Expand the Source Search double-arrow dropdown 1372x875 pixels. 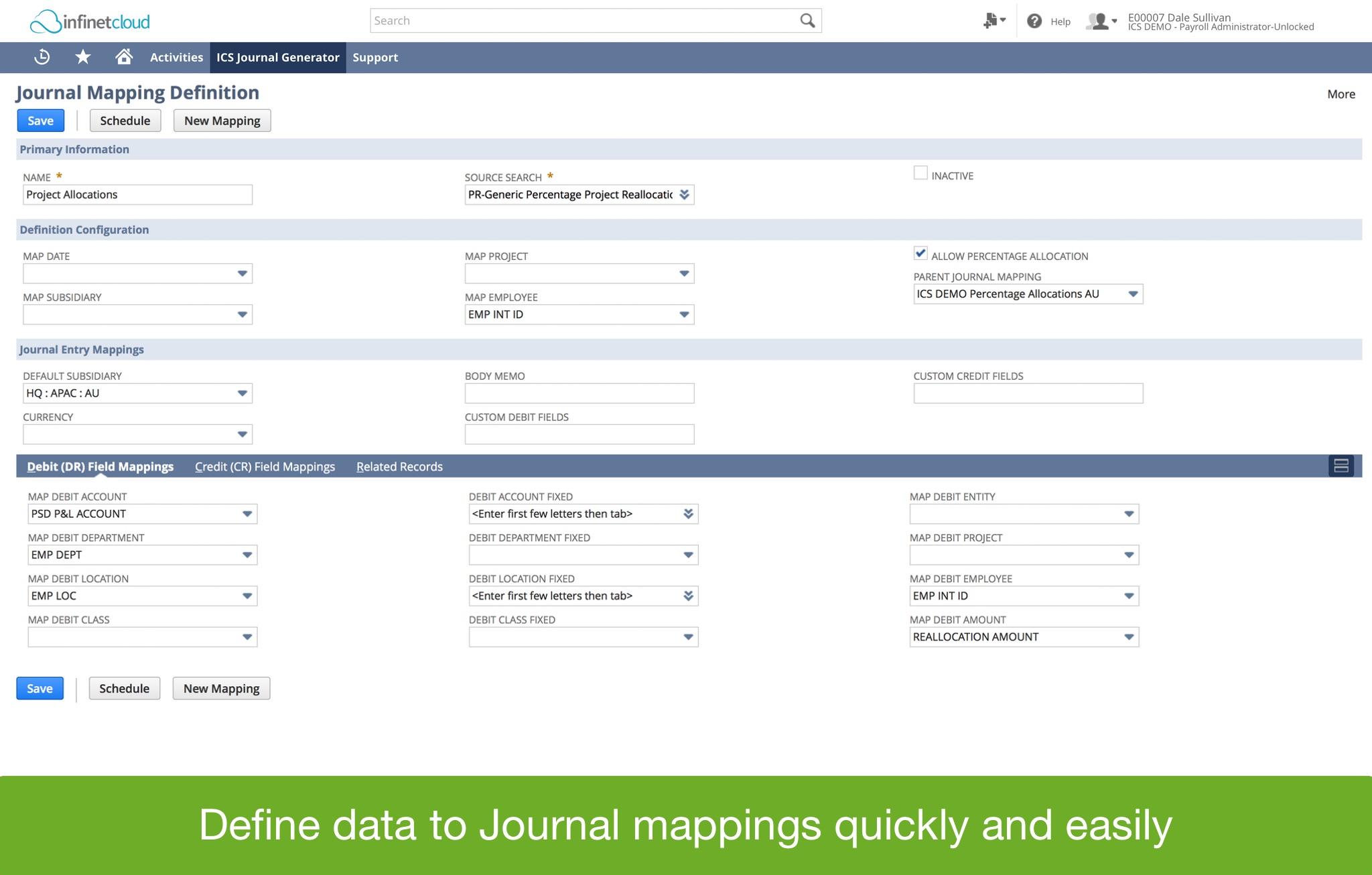pos(684,195)
